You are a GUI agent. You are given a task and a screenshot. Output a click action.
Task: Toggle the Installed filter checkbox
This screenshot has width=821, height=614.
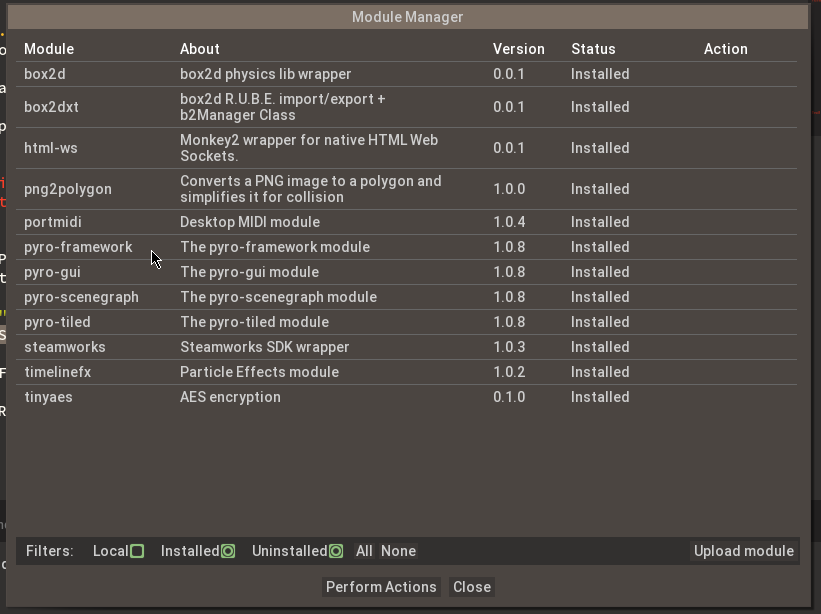click(x=228, y=551)
